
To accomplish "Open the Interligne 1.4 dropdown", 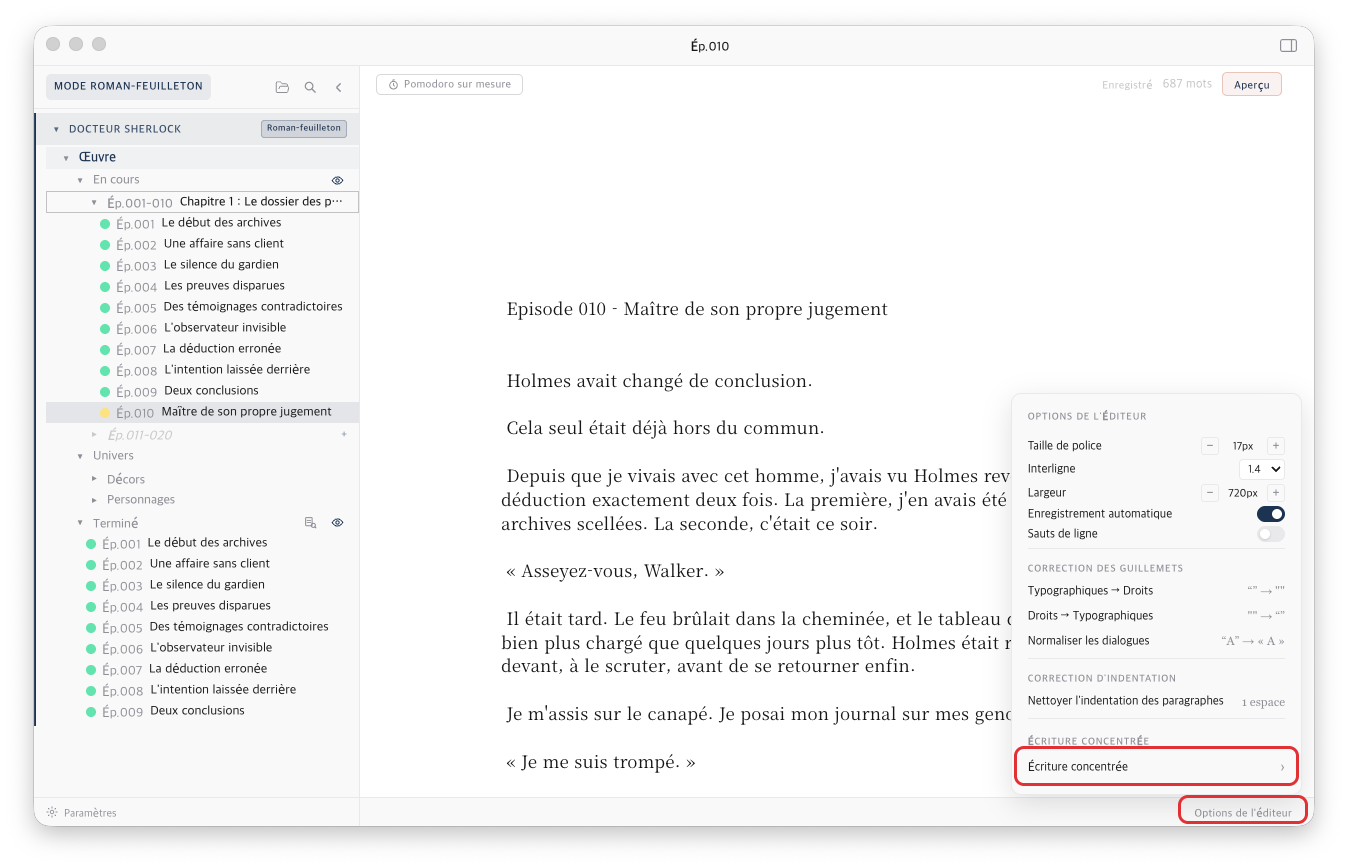I will click(x=1262, y=469).
